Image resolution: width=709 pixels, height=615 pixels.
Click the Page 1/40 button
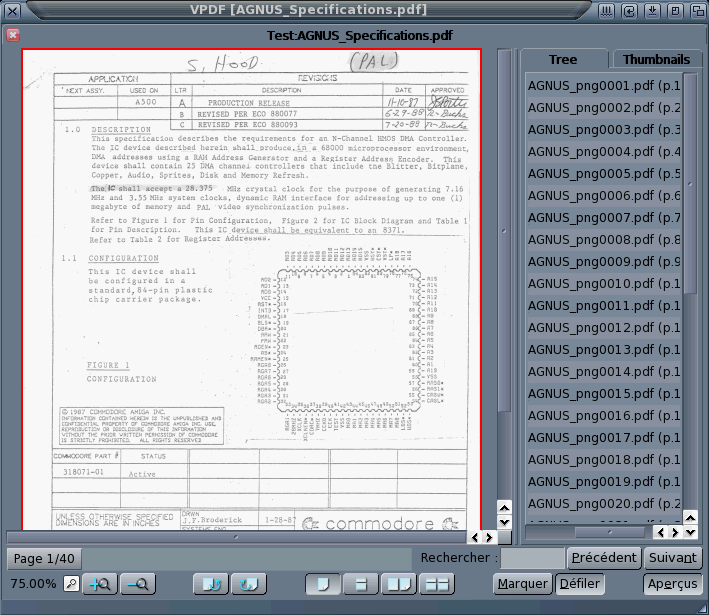[44, 558]
